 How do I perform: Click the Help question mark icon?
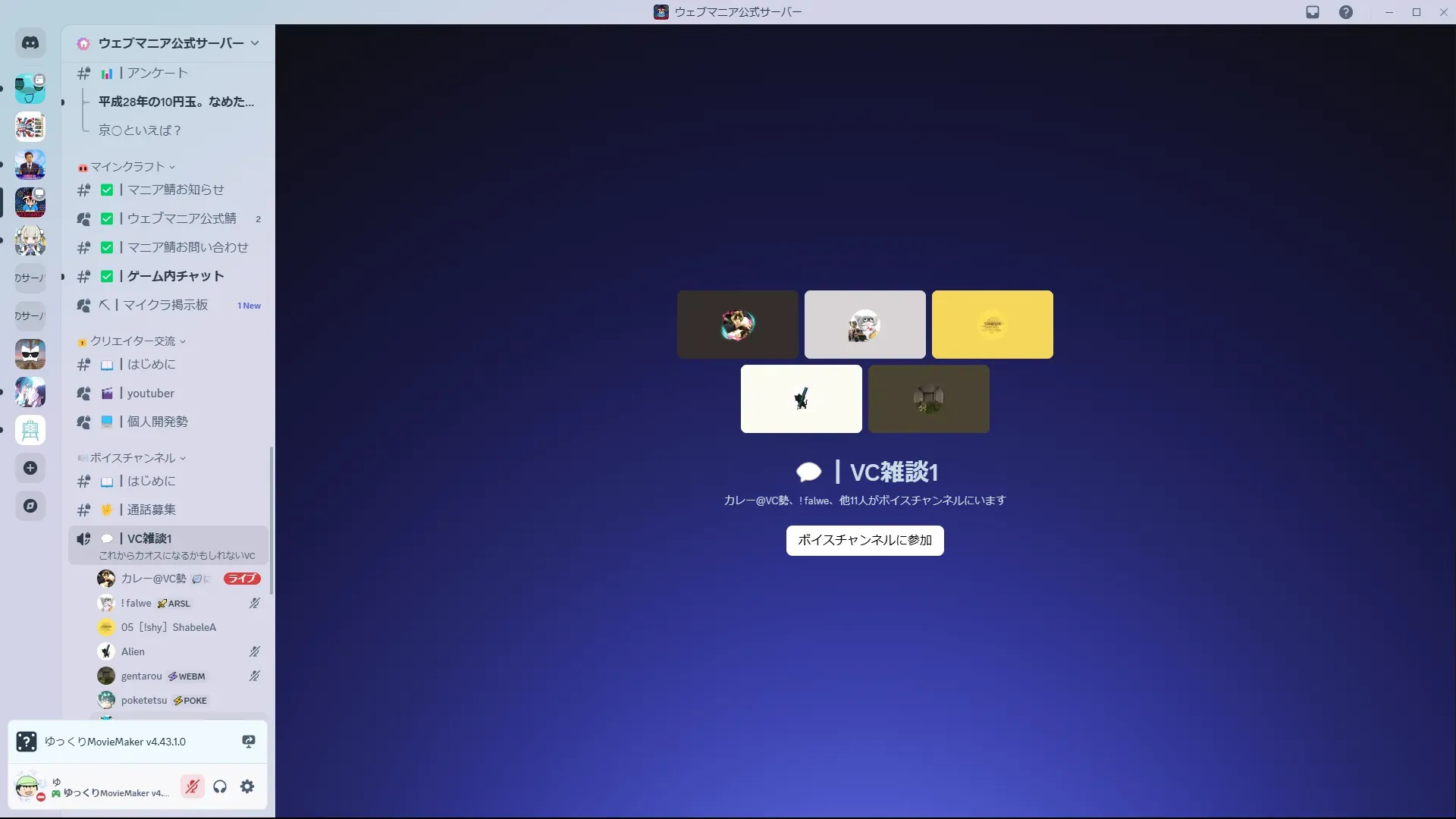point(1345,12)
